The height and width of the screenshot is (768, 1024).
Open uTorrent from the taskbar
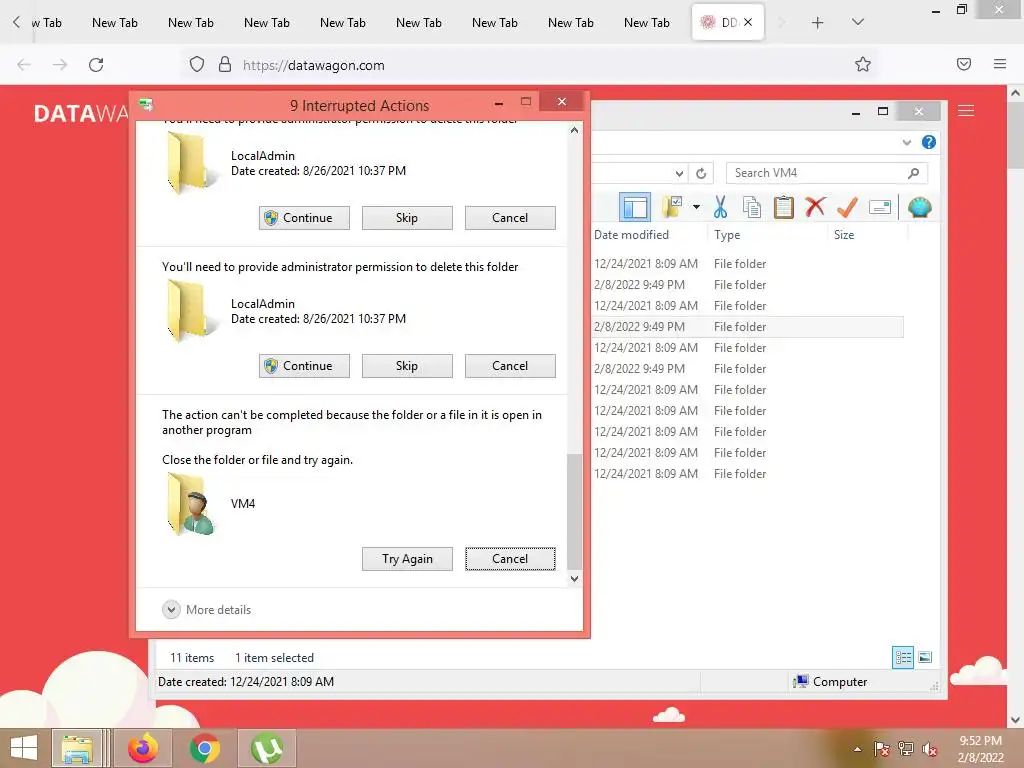(x=267, y=748)
